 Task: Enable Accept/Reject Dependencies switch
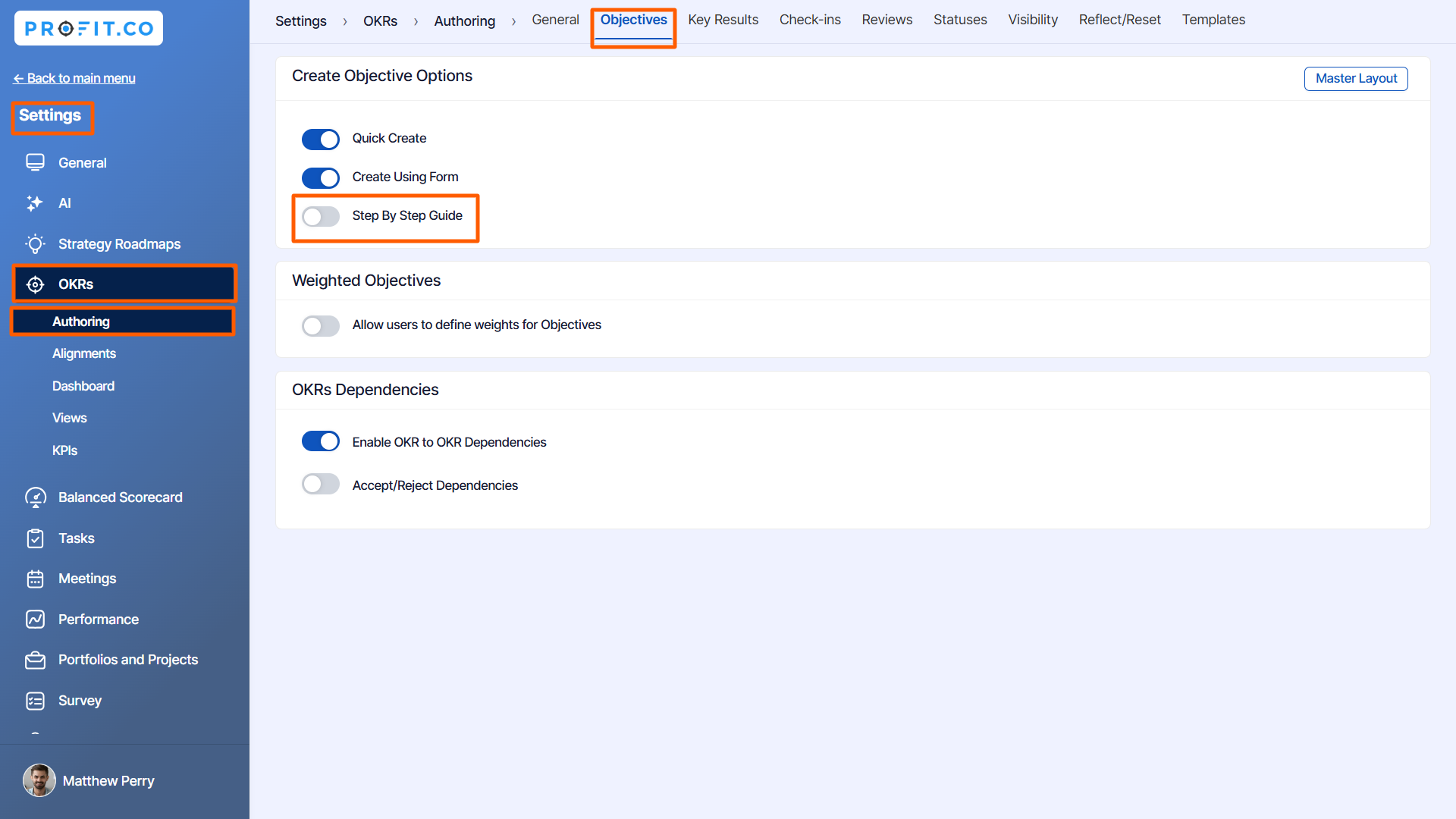point(320,485)
